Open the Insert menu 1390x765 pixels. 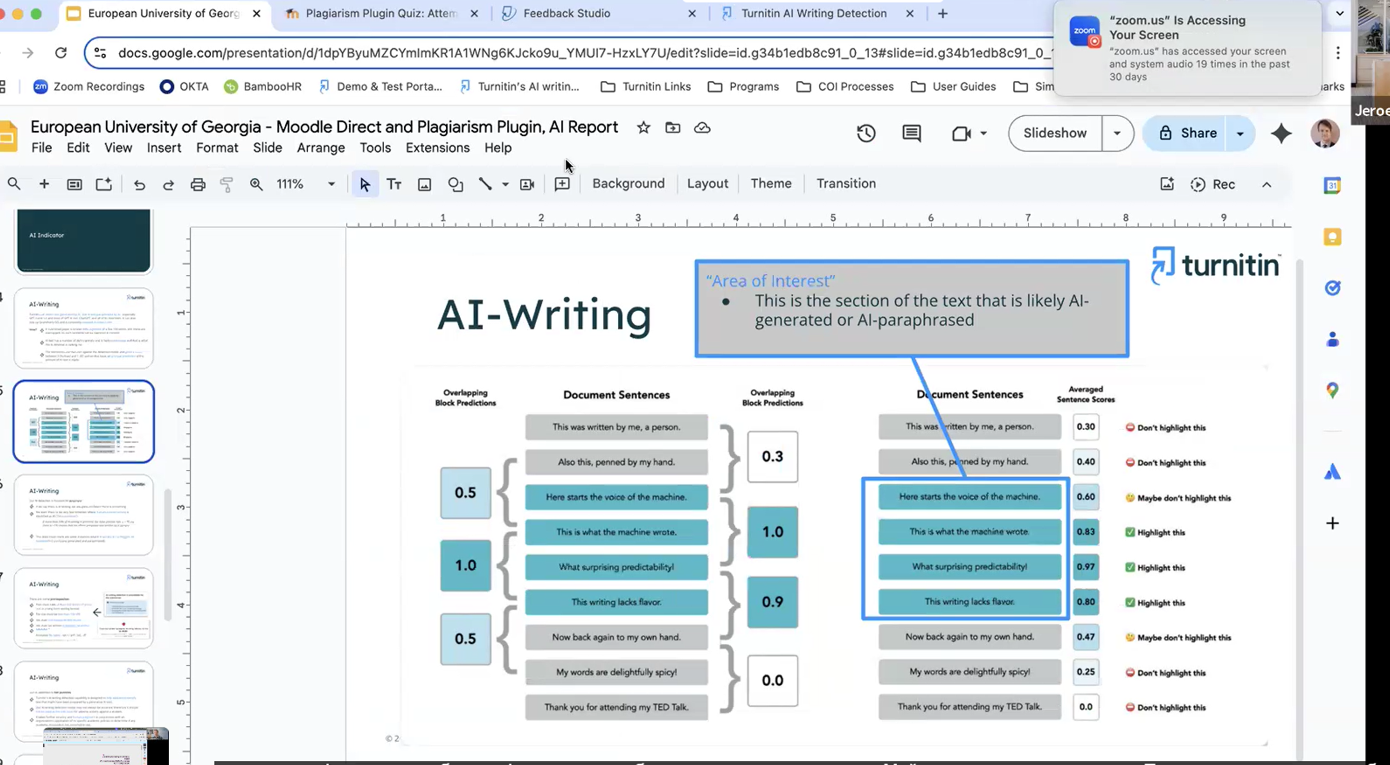click(x=164, y=148)
